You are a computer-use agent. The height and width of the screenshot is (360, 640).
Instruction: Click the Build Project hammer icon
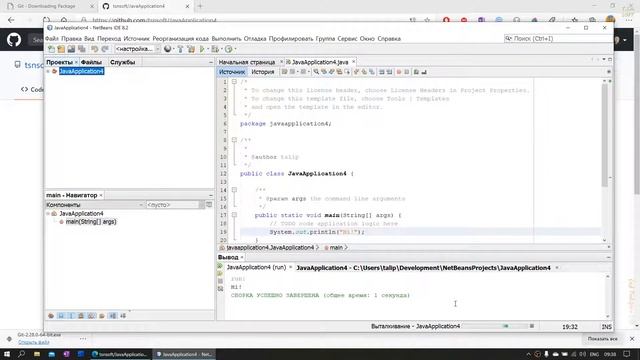[x=180, y=49]
